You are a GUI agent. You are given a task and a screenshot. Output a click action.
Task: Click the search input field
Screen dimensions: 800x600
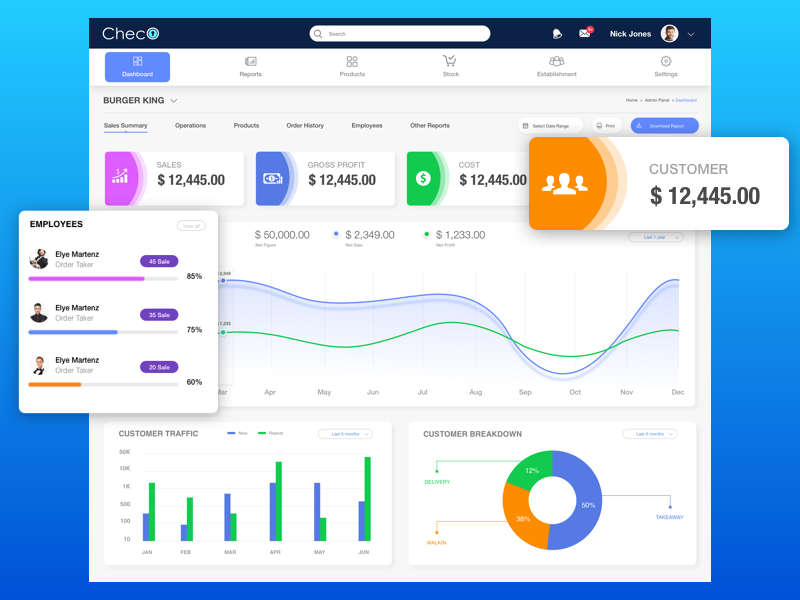[x=400, y=34]
